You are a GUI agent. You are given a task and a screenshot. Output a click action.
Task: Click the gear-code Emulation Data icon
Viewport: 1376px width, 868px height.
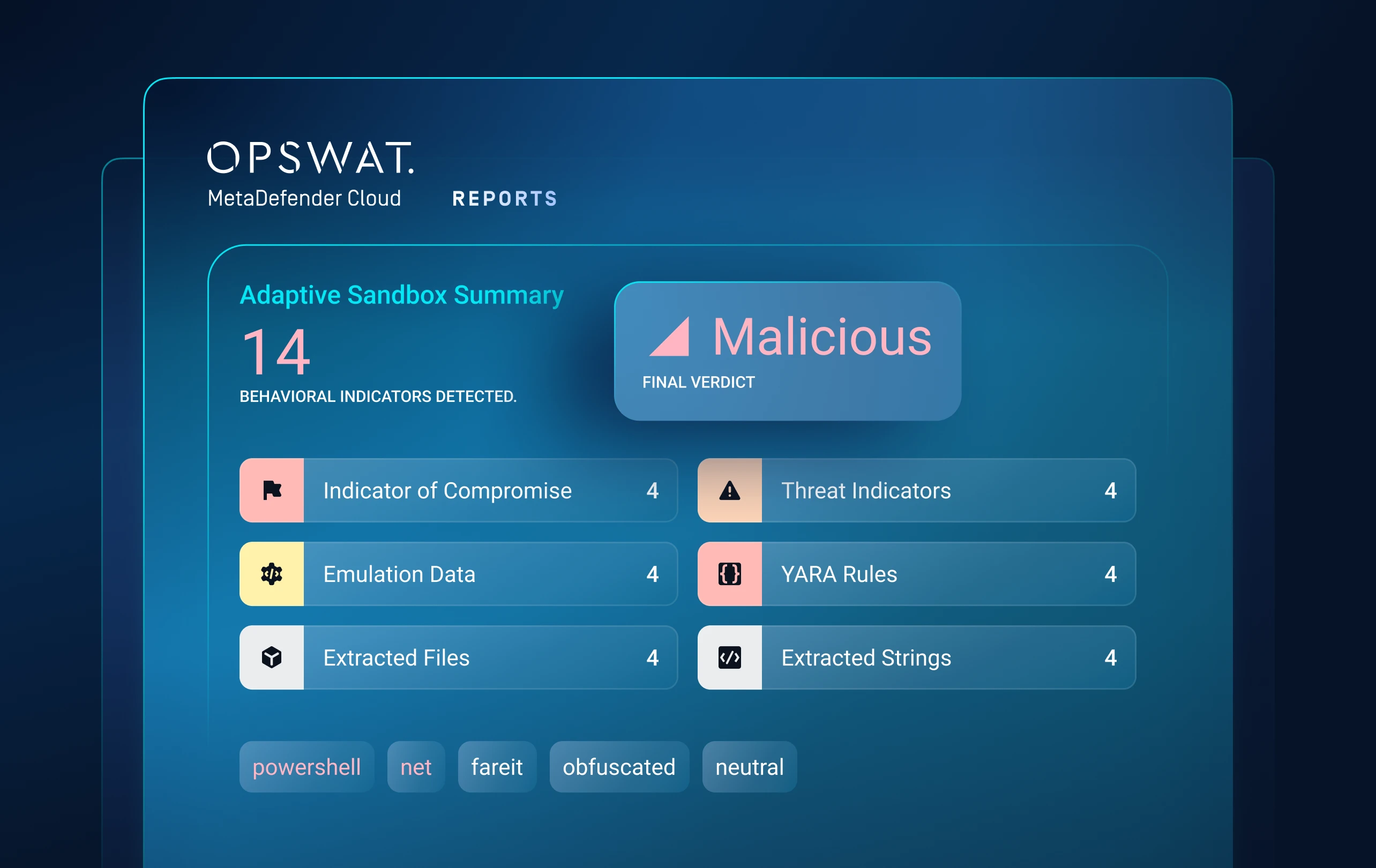click(272, 574)
